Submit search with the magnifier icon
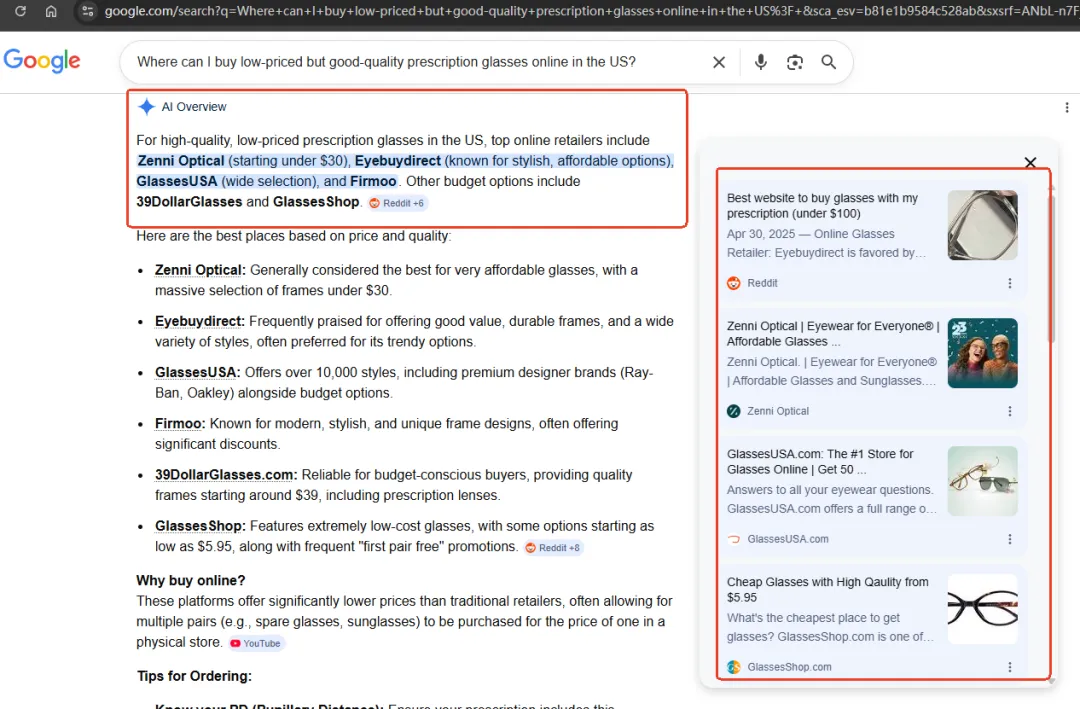 coord(829,62)
